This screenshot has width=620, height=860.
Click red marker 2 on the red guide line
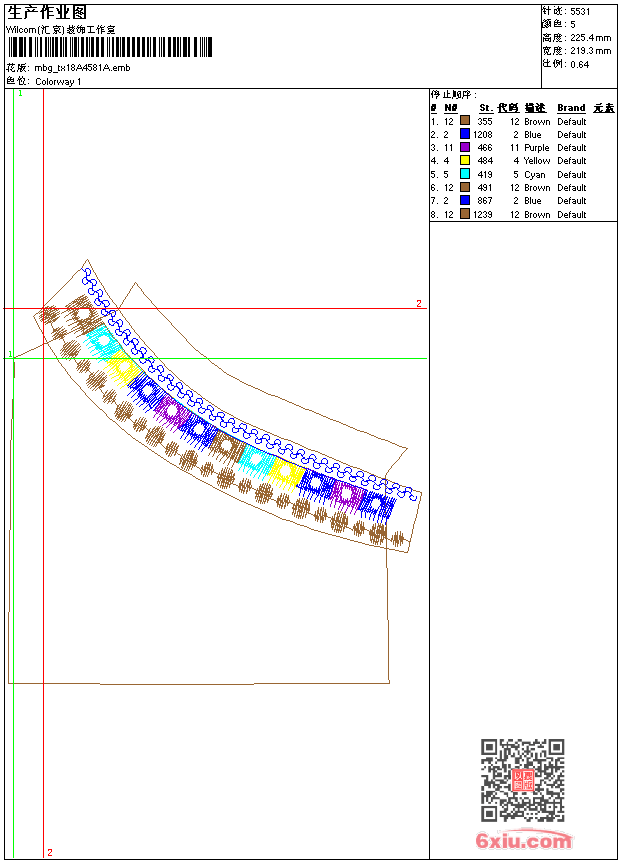tap(419, 303)
